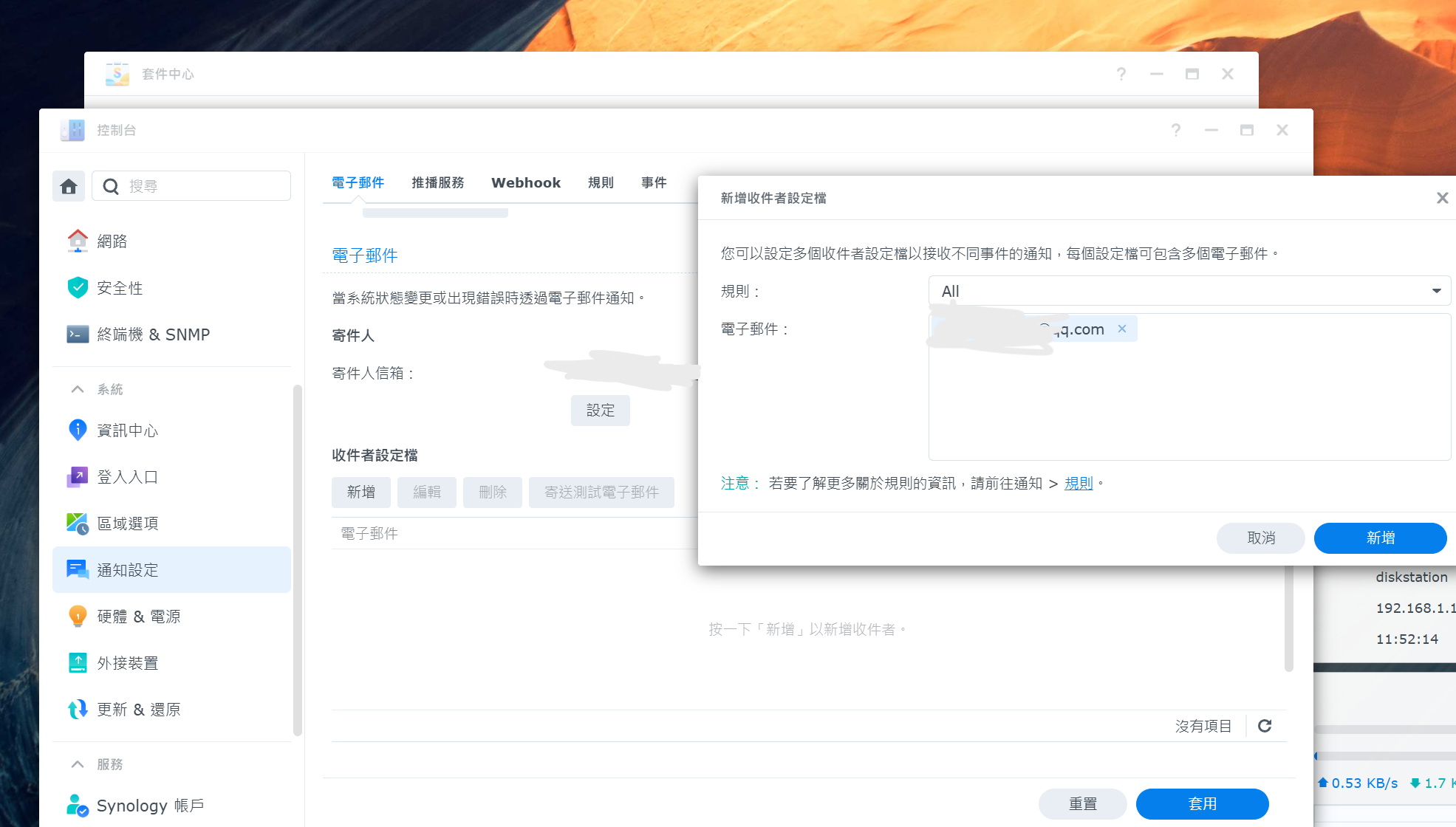The height and width of the screenshot is (827, 1456).
Task: Open 區域選項 settings
Action: click(x=129, y=523)
